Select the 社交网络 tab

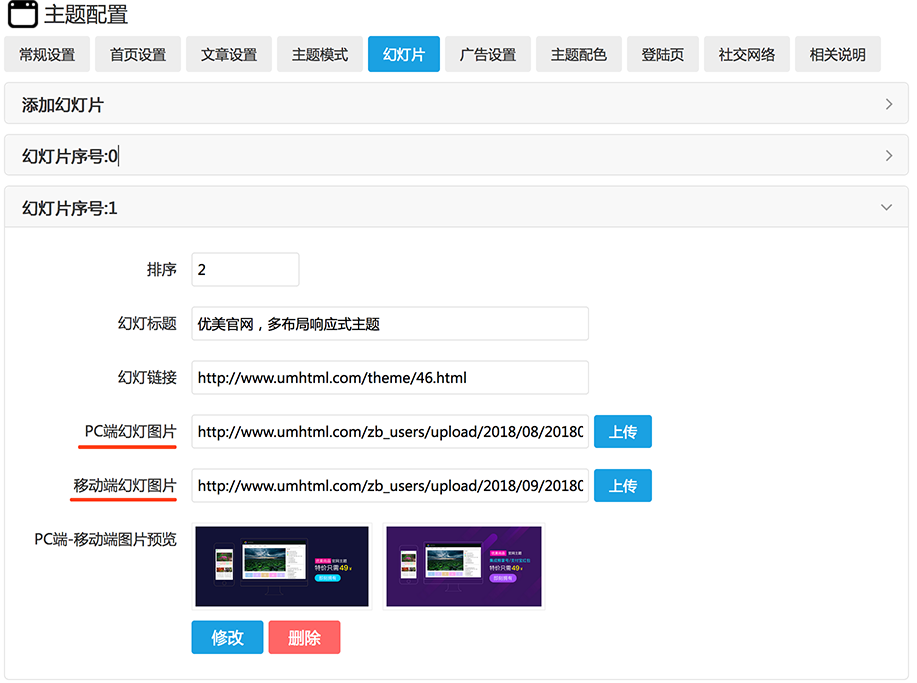point(747,55)
